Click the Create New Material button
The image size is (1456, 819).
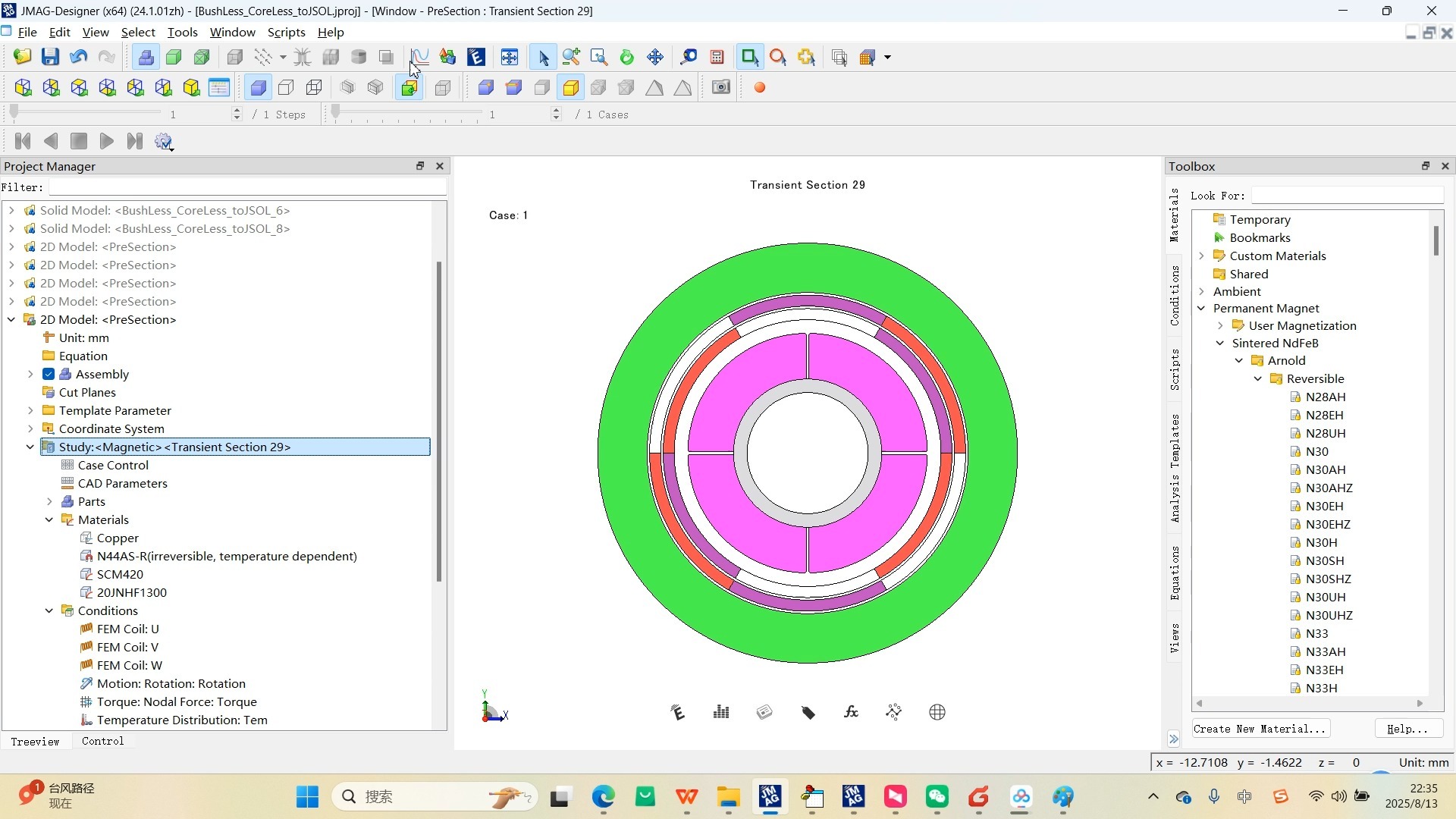(1260, 729)
